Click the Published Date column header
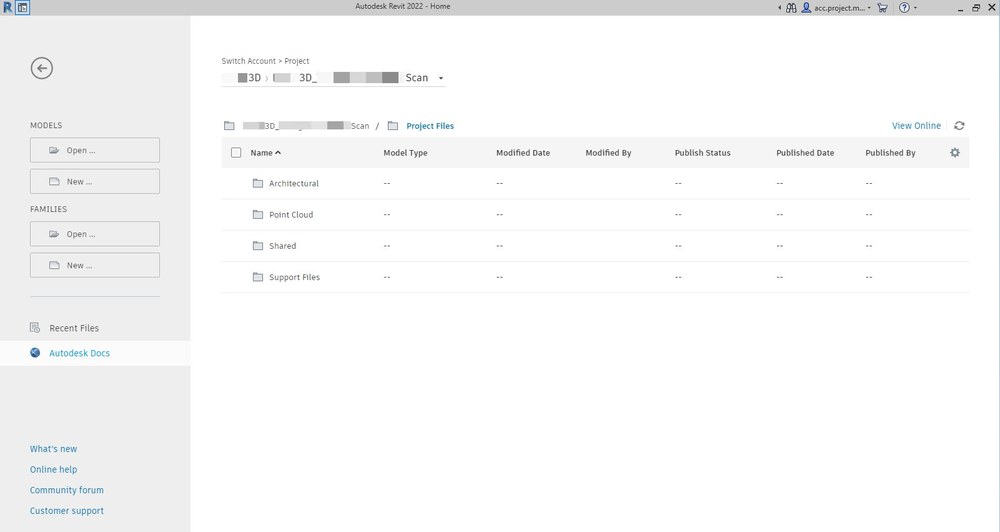1000x532 pixels. coord(805,152)
